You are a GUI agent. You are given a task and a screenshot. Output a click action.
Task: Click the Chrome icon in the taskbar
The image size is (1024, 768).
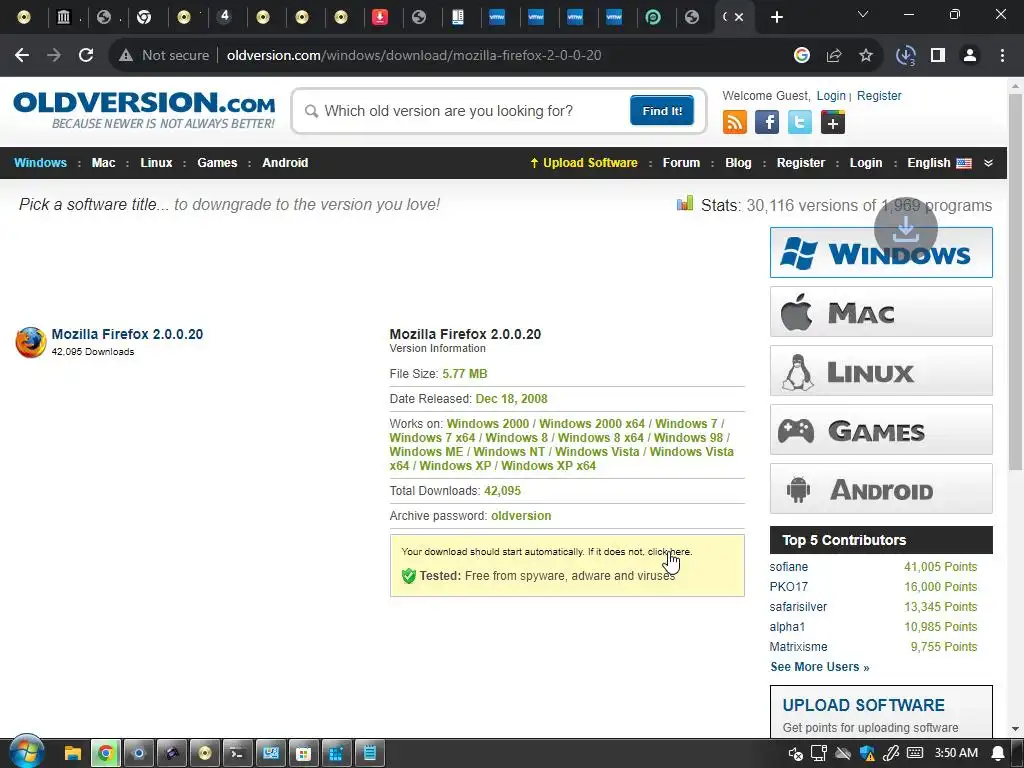click(x=105, y=754)
